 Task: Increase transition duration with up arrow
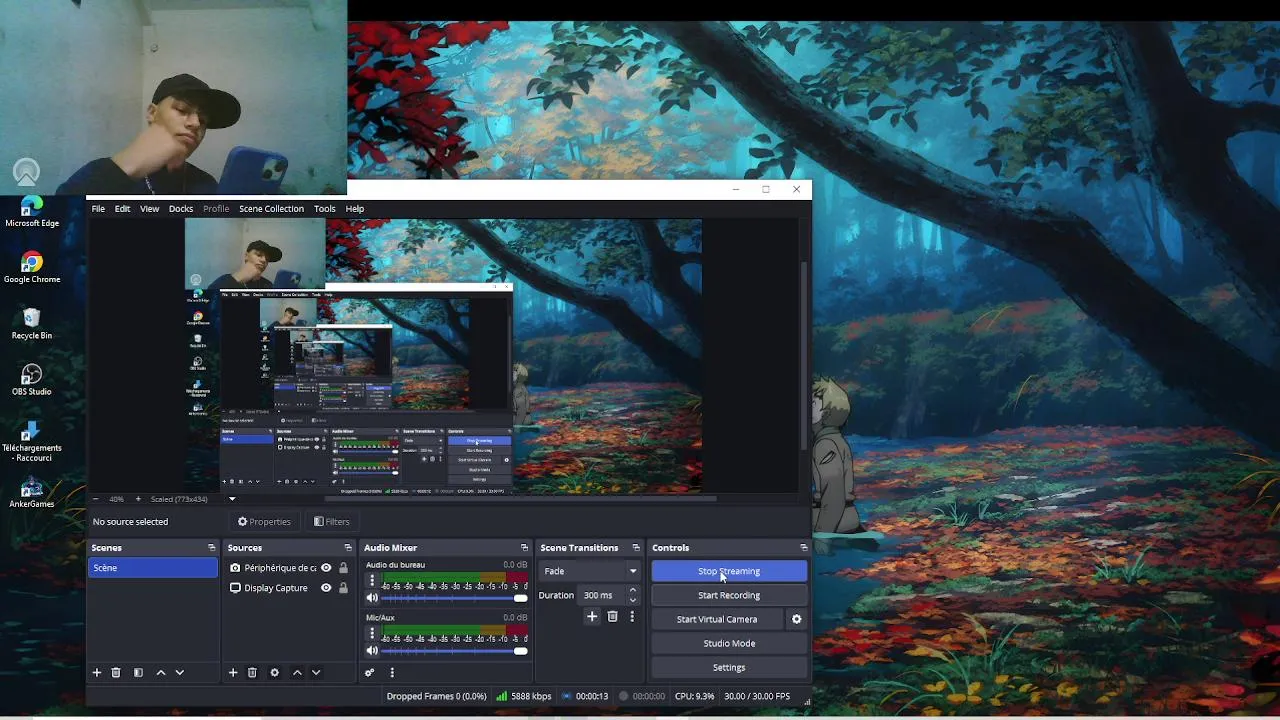click(x=632, y=590)
